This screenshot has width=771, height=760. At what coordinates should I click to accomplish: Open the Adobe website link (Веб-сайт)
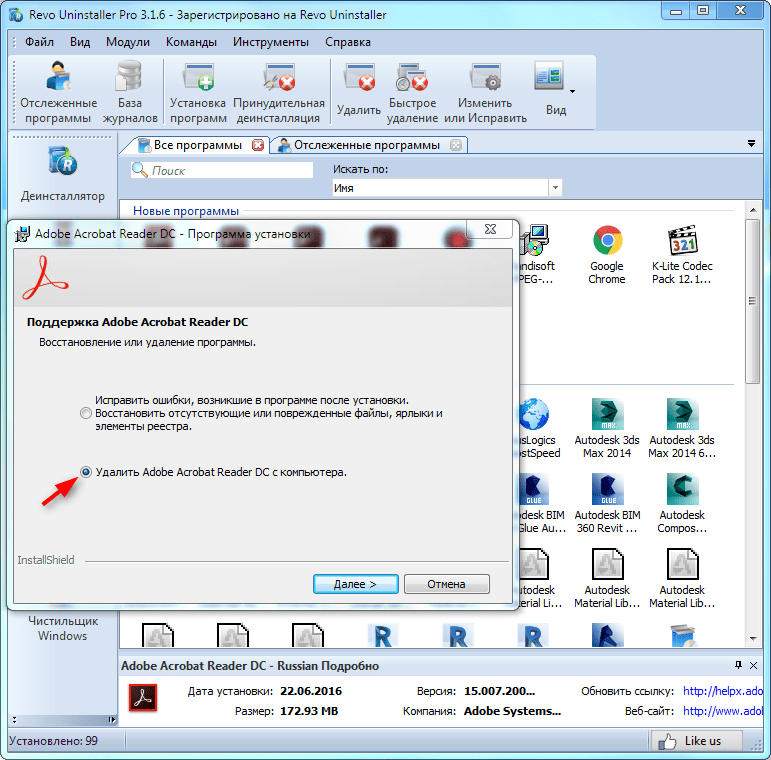[x=723, y=711]
